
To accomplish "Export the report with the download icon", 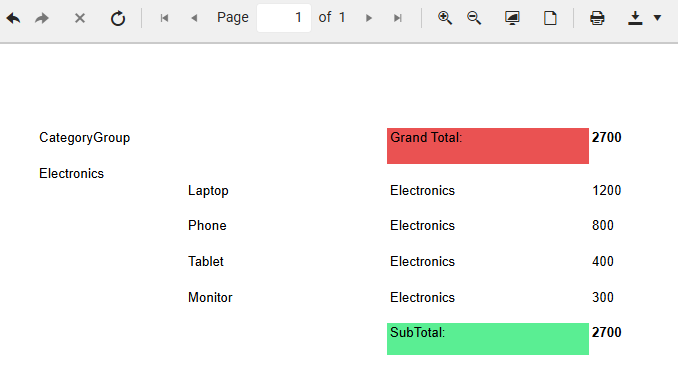I will click(x=635, y=18).
